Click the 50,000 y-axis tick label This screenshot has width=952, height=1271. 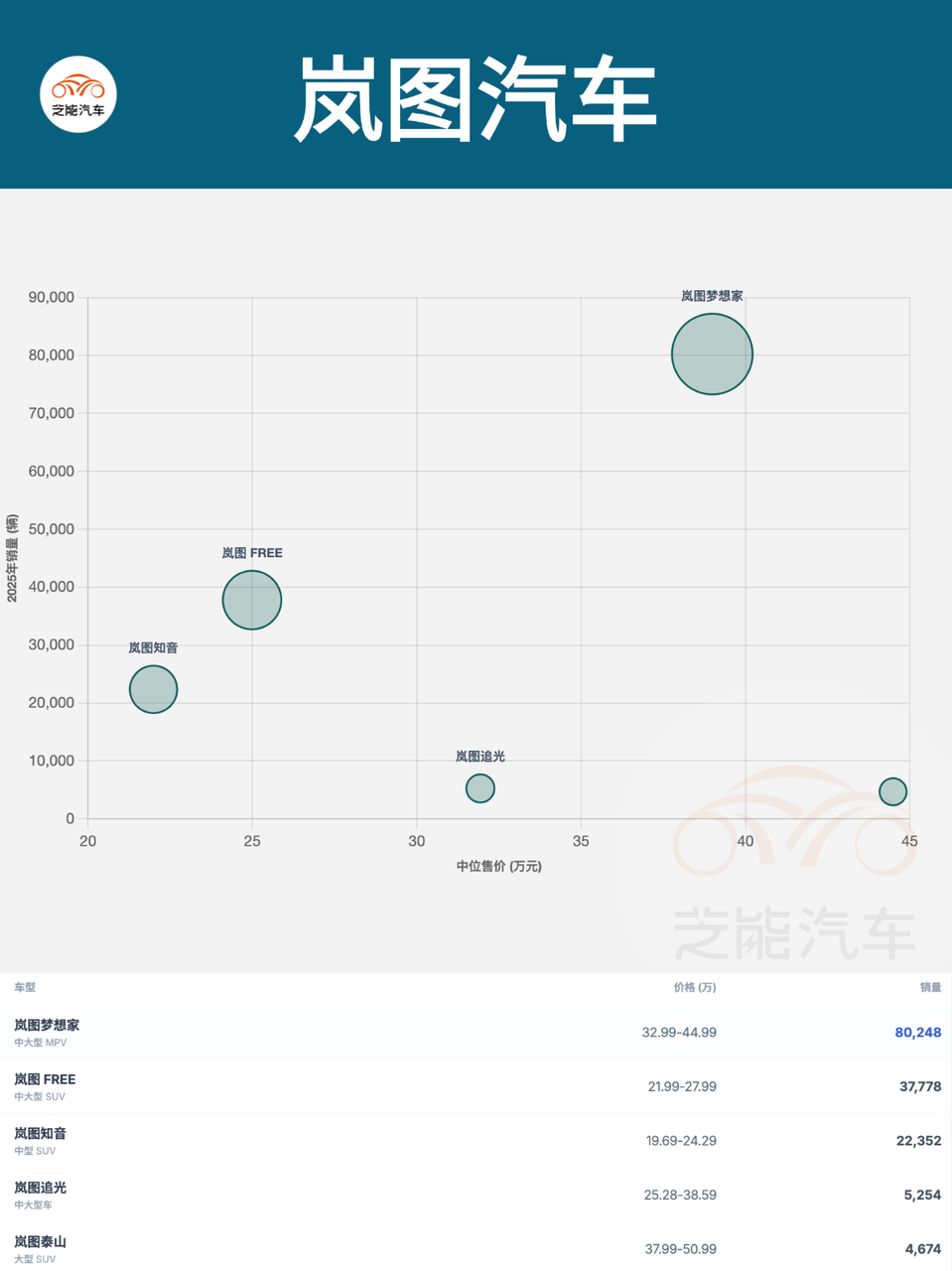tap(52, 529)
